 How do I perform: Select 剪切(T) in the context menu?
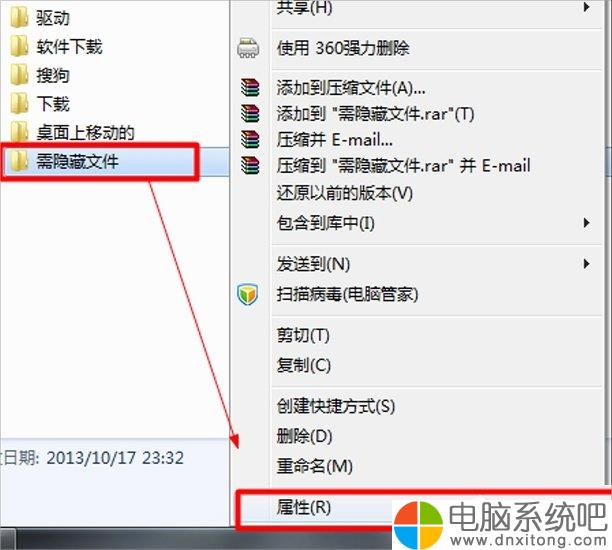(420, 335)
